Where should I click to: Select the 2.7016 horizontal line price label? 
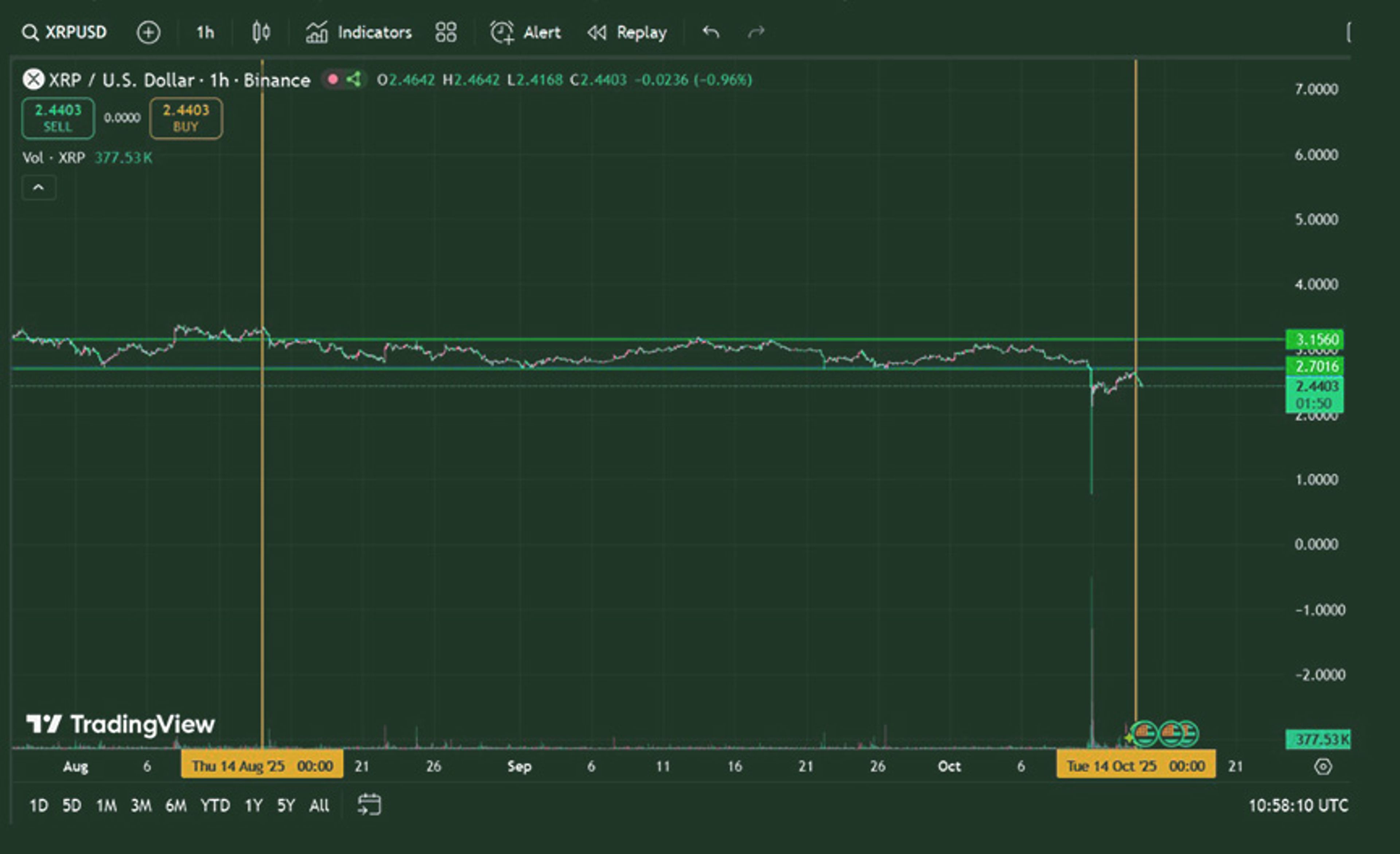coord(1315,366)
